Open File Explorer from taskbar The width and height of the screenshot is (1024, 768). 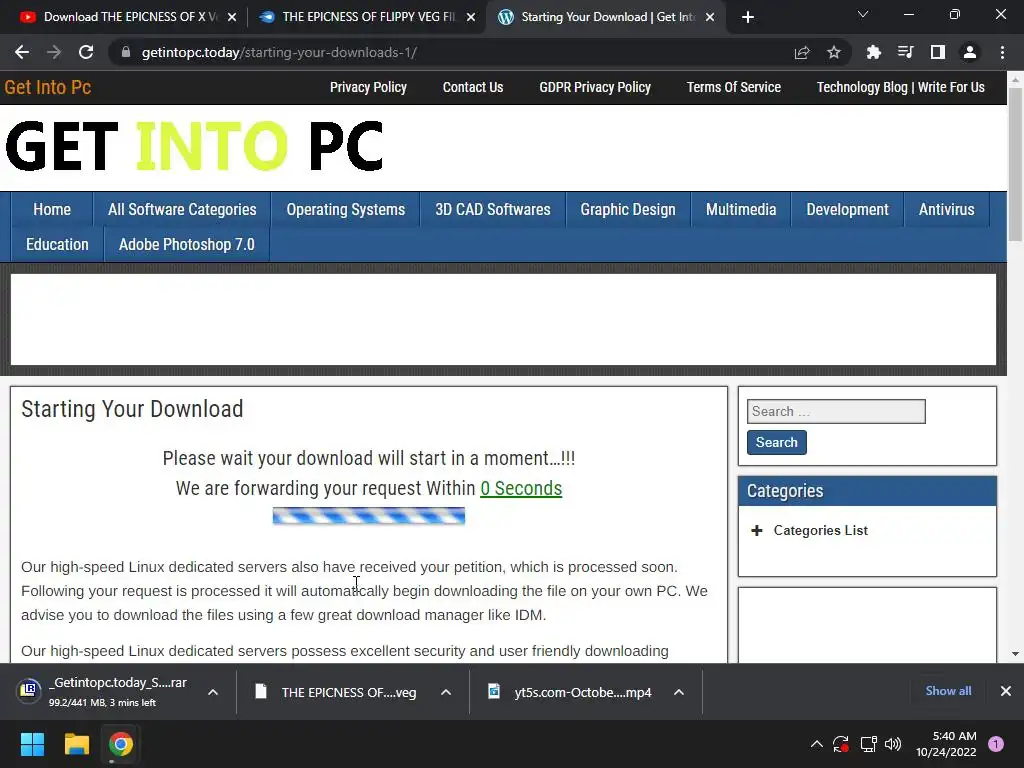pos(76,744)
